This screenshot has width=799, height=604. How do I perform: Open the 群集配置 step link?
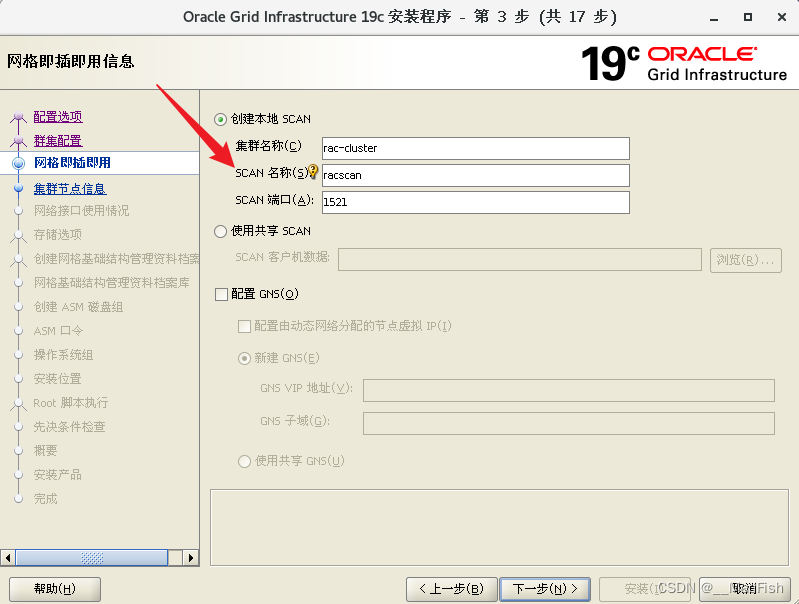(x=58, y=141)
